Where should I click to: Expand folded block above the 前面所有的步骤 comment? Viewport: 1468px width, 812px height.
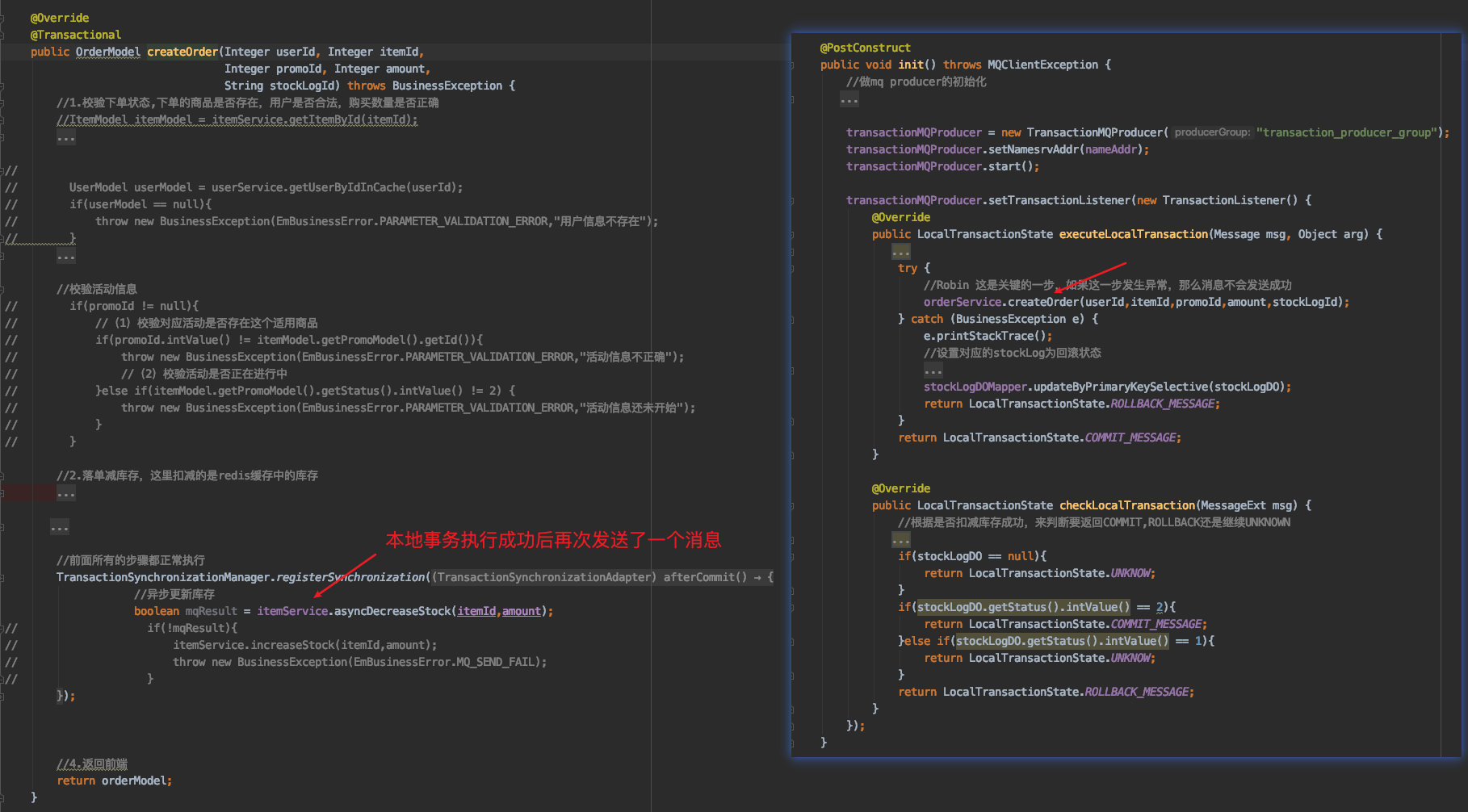tap(60, 528)
